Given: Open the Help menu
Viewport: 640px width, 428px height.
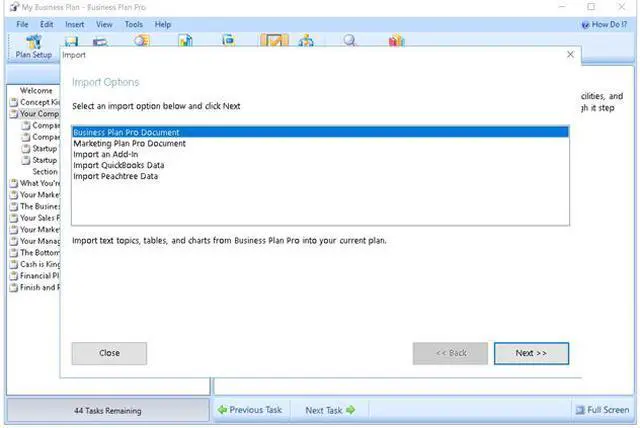Looking at the screenshot, I should click(162, 24).
